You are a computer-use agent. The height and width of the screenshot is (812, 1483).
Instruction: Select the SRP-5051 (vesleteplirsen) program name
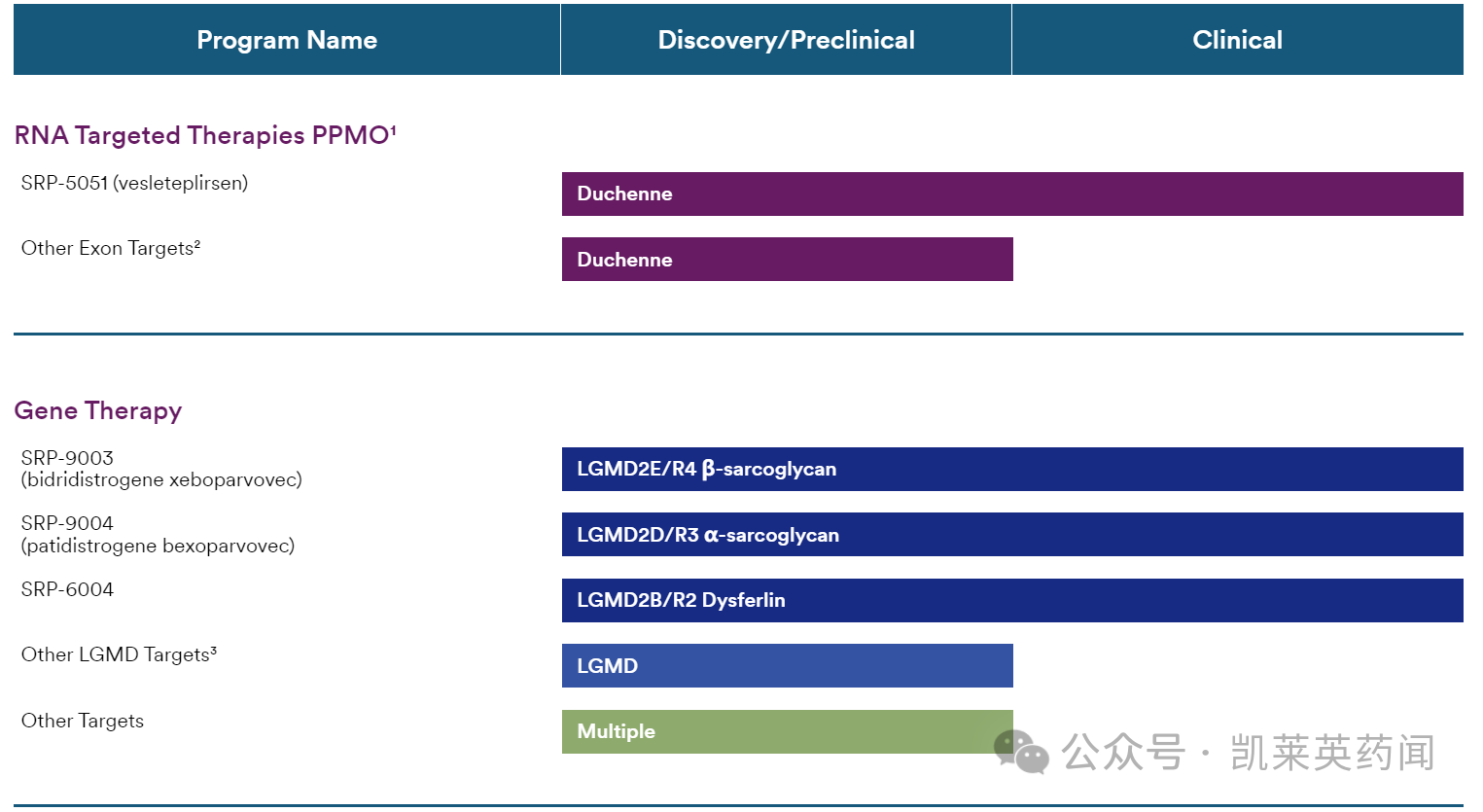point(134,183)
